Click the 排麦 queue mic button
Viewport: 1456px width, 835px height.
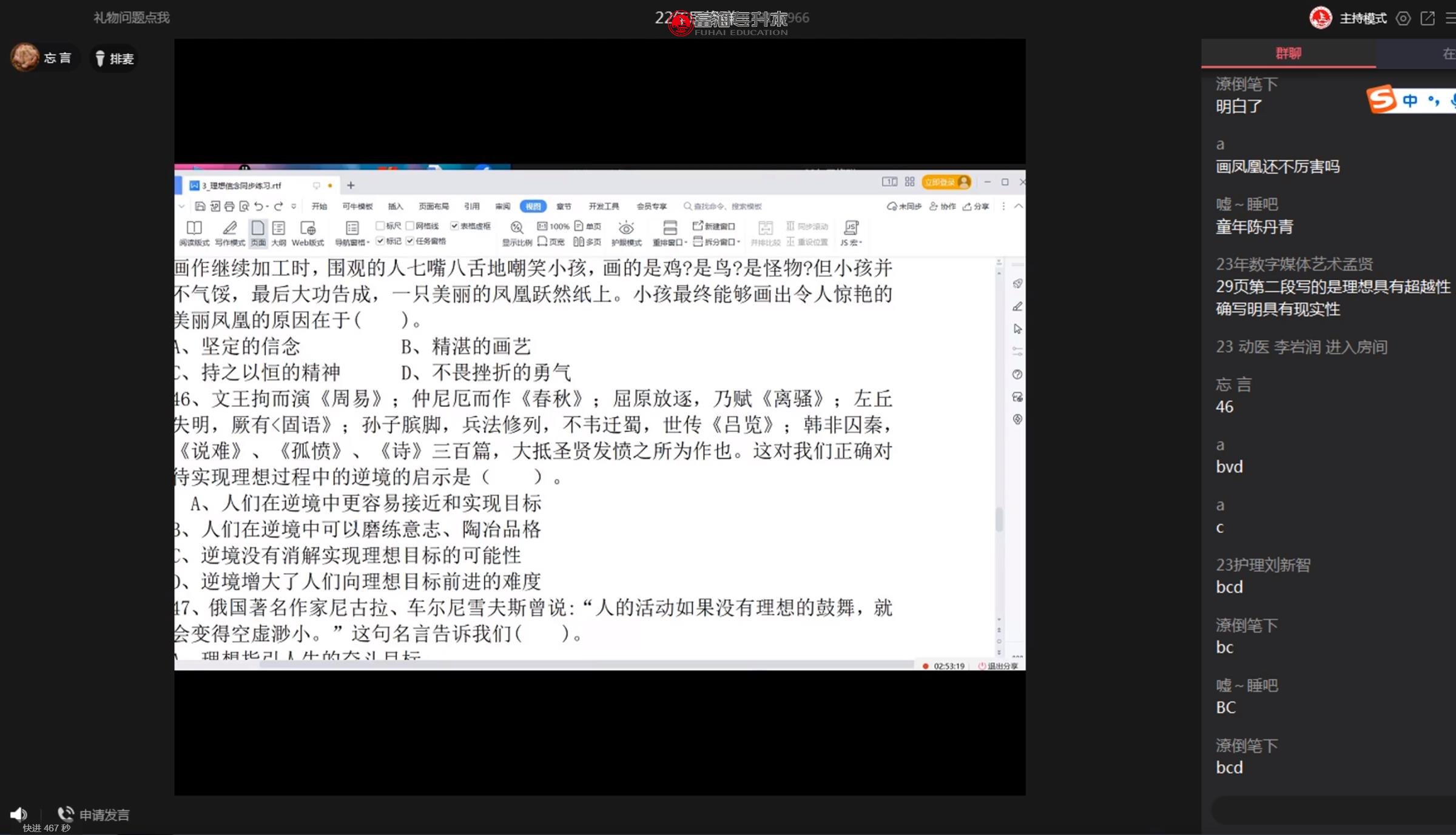click(x=114, y=58)
